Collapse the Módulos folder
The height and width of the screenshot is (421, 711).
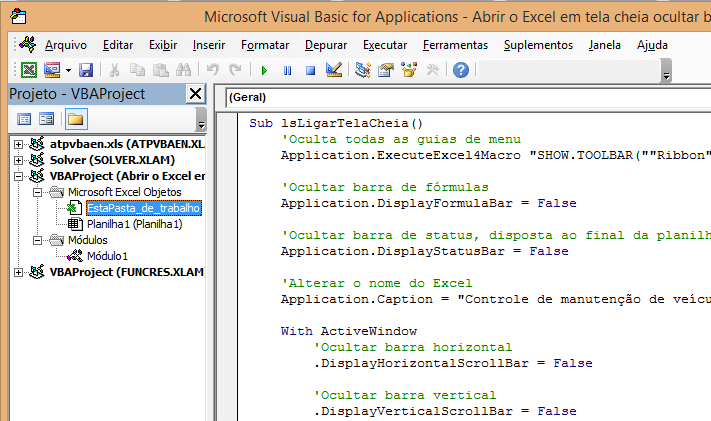pyautogui.click(x=37, y=240)
